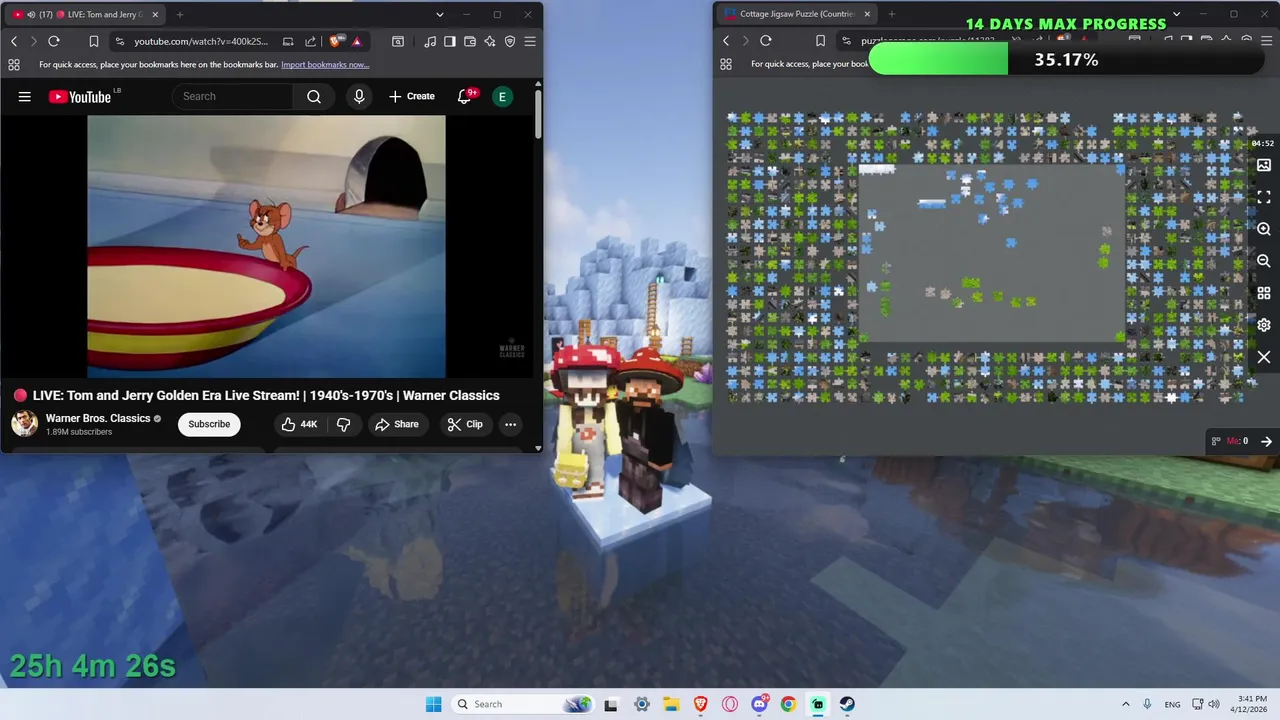Viewport: 1280px width, 720px height.
Task: Go back in YouTube browser window
Action: [x=14, y=41]
